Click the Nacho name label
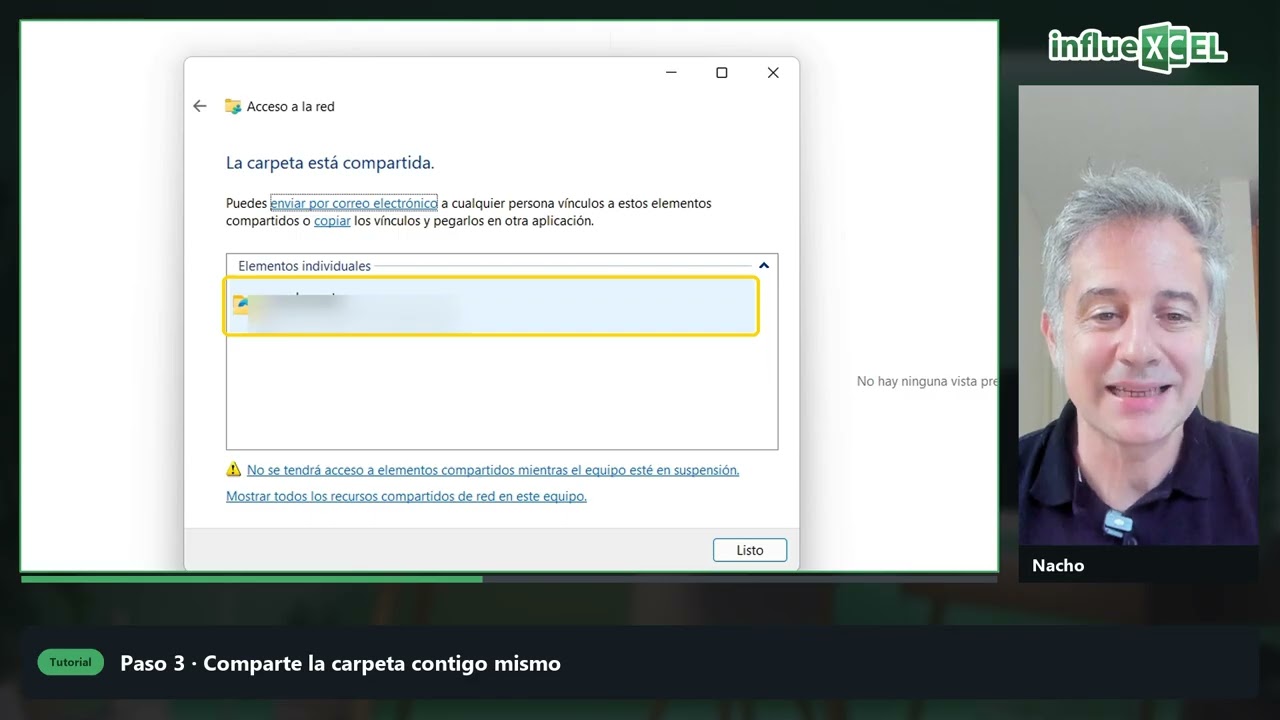Viewport: 1280px width, 720px height. 1058,565
